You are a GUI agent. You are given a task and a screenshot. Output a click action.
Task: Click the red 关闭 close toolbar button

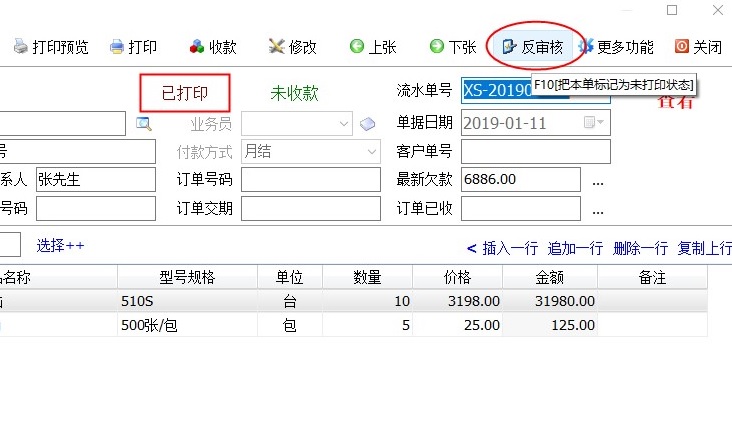[698, 47]
